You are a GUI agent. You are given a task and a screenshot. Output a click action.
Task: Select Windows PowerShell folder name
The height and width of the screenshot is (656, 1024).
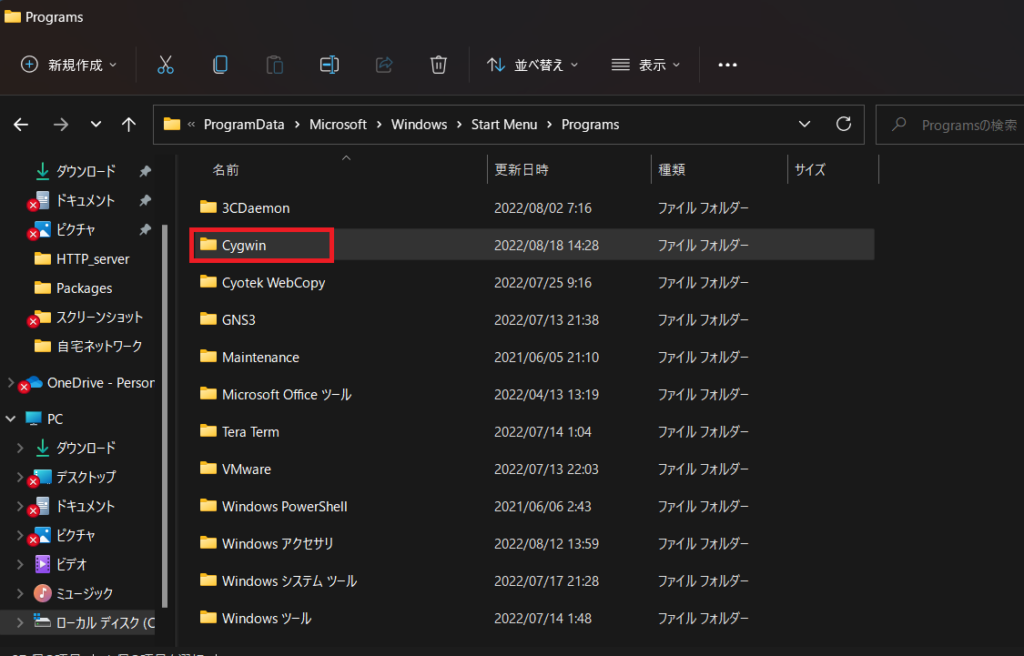(285, 506)
